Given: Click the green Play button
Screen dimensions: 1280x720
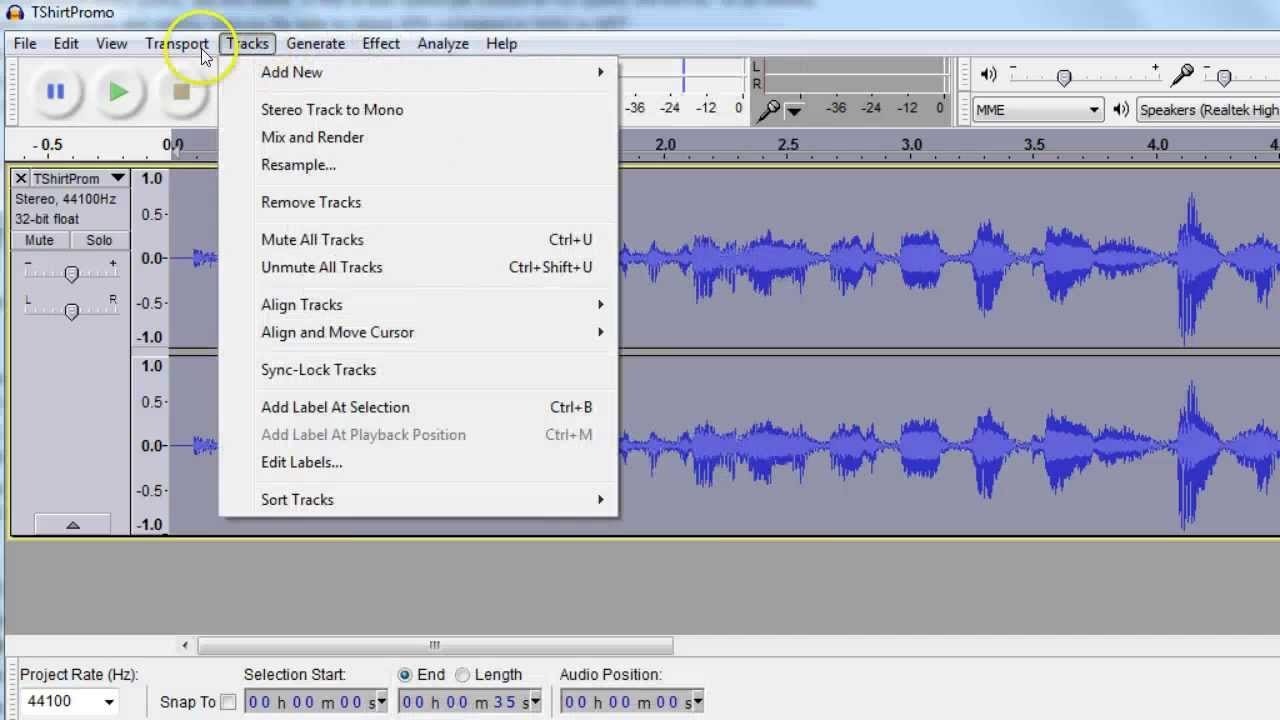Looking at the screenshot, I should coord(118,92).
